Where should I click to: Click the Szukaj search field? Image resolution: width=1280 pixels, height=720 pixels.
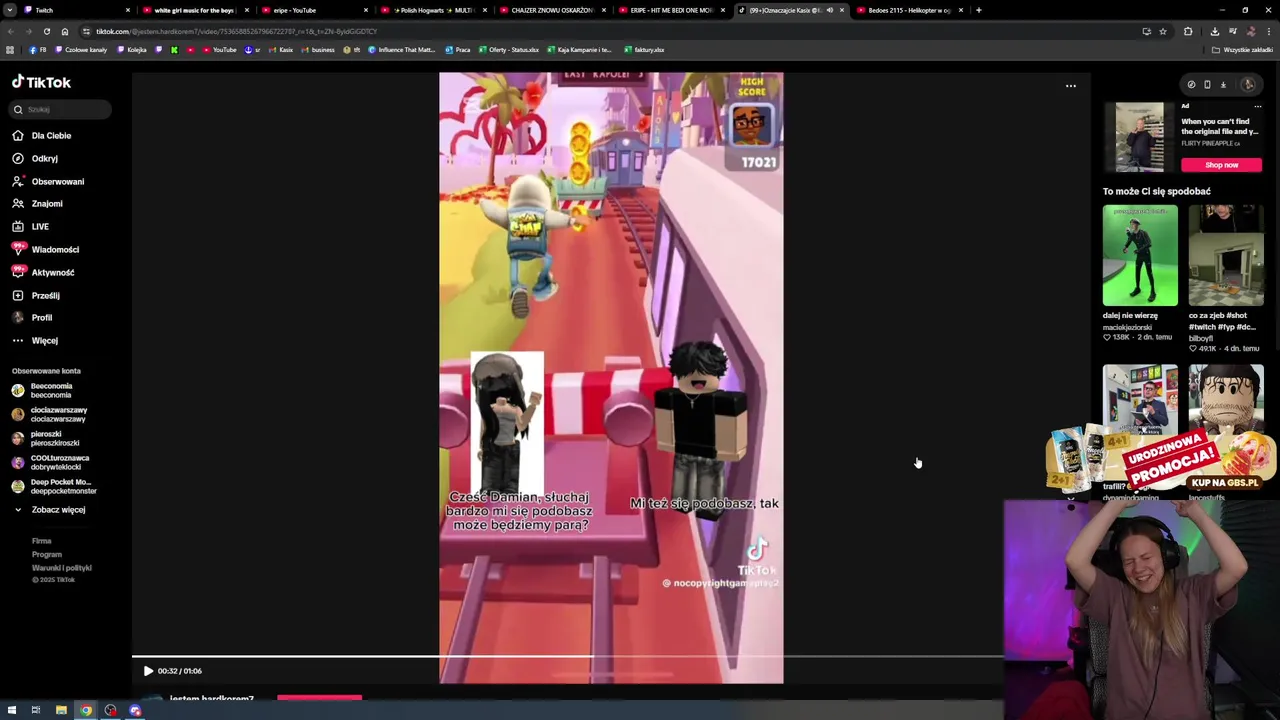coord(62,109)
